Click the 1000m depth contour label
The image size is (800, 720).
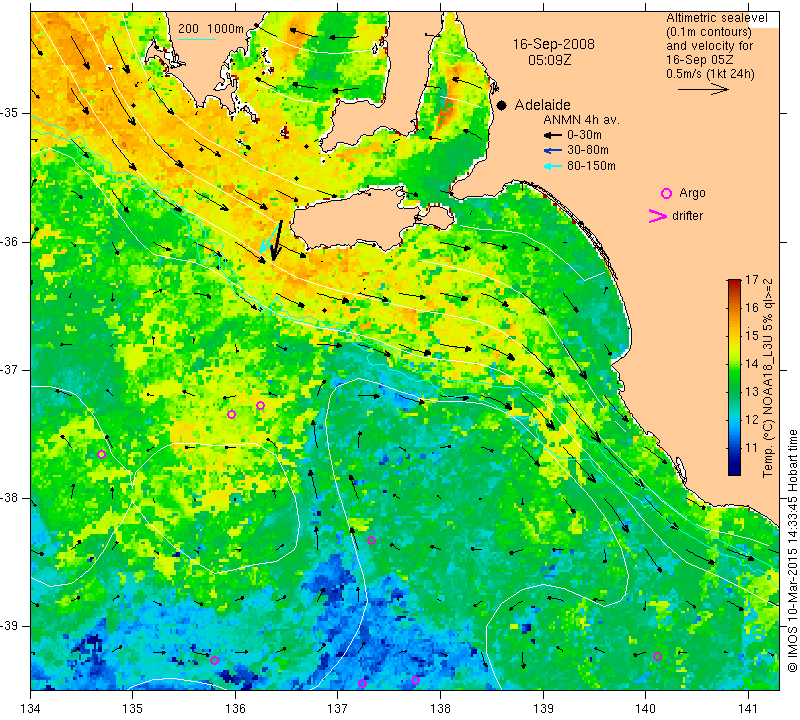(225, 29)
